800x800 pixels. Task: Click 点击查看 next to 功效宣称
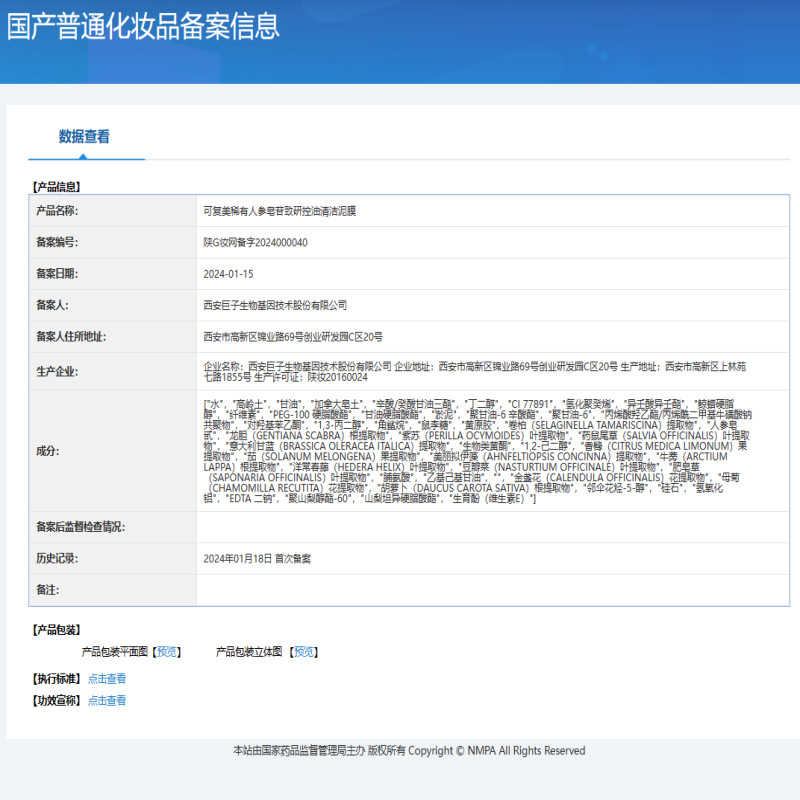[x=107, y=700]
